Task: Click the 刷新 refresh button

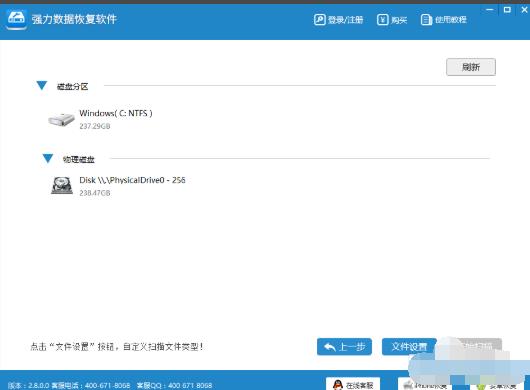Action: (x=471, y=67)
